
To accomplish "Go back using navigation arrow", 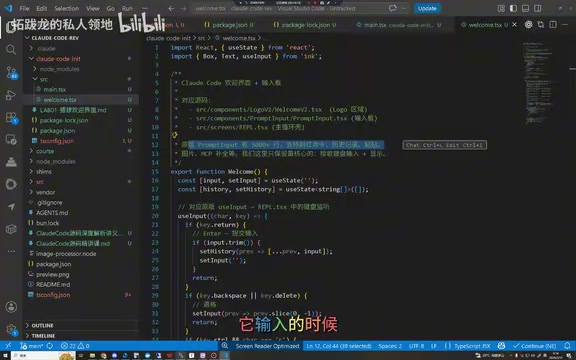I will [x=171, y=8].
